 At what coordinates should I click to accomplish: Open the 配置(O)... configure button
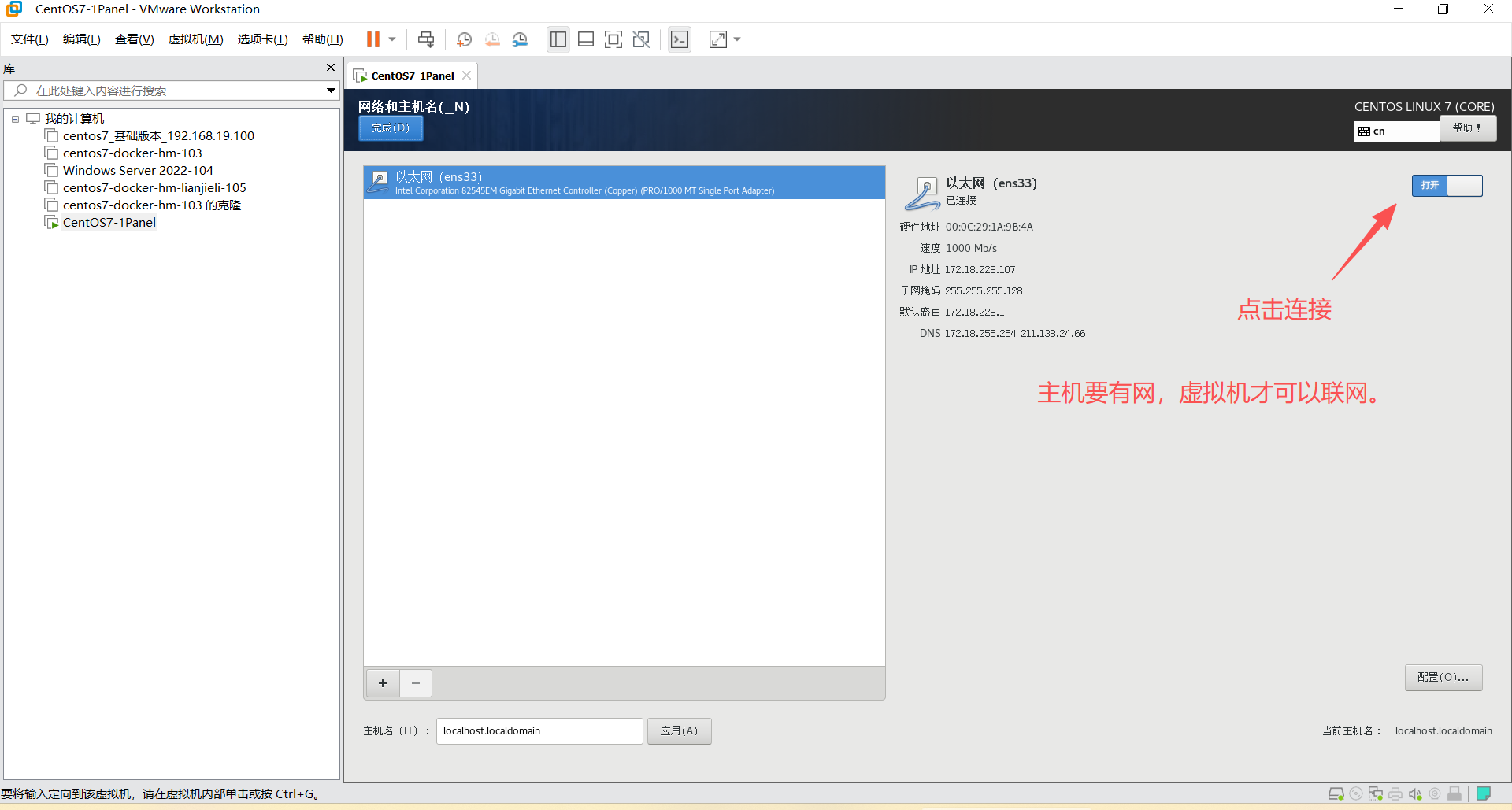1443,678
